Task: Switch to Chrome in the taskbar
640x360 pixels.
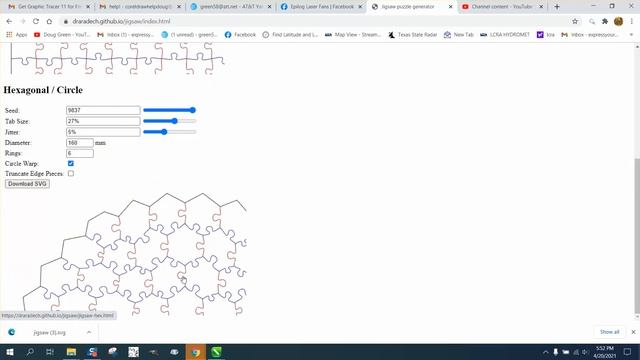Action: 196,352
